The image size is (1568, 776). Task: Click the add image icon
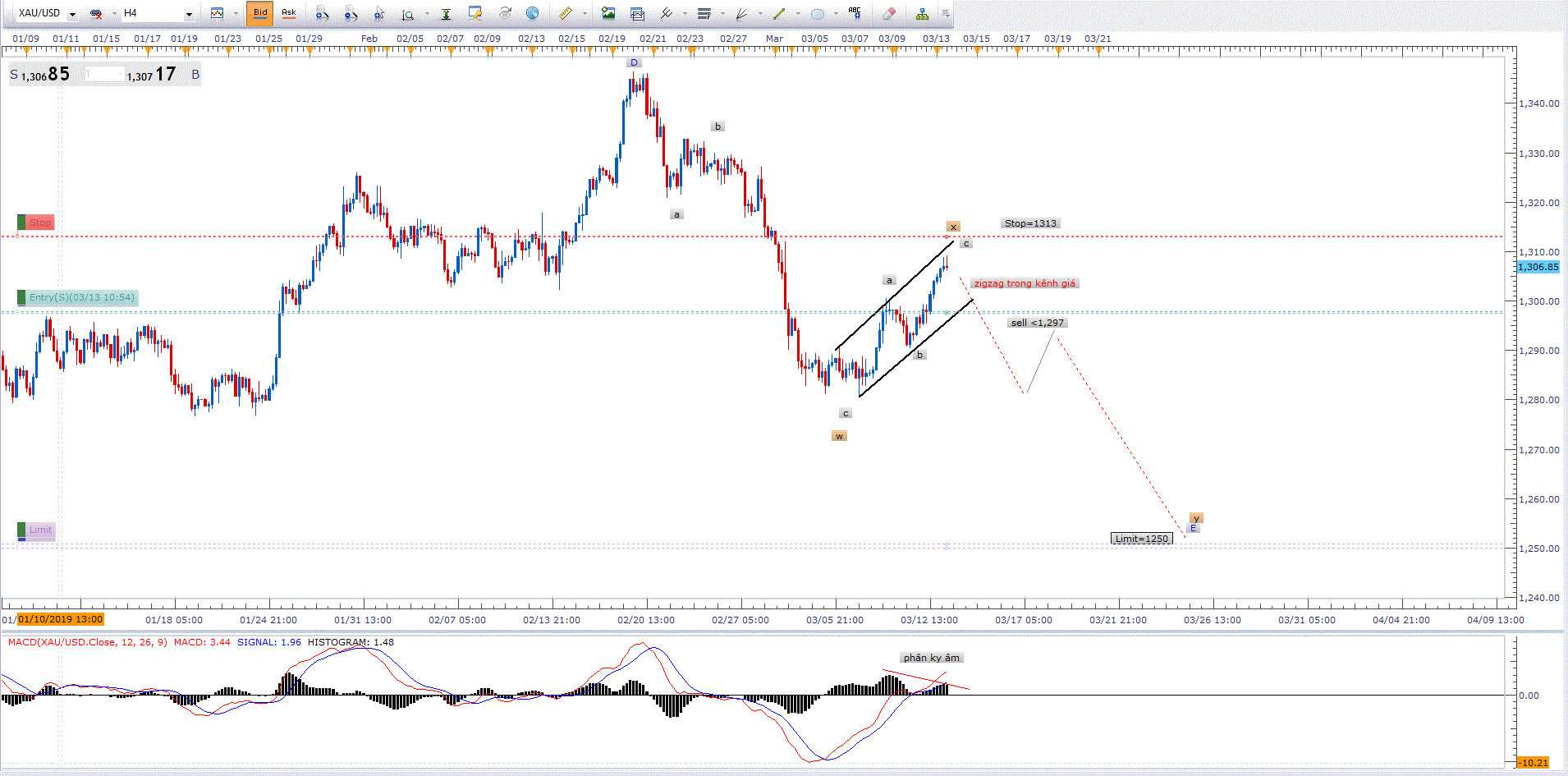[x=608, y=13]
